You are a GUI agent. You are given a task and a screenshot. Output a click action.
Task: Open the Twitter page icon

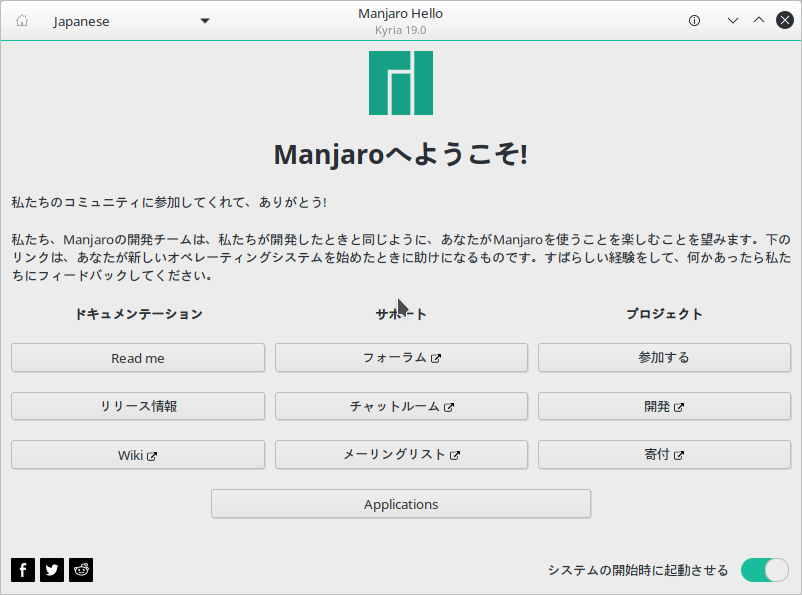pos(52,570)
